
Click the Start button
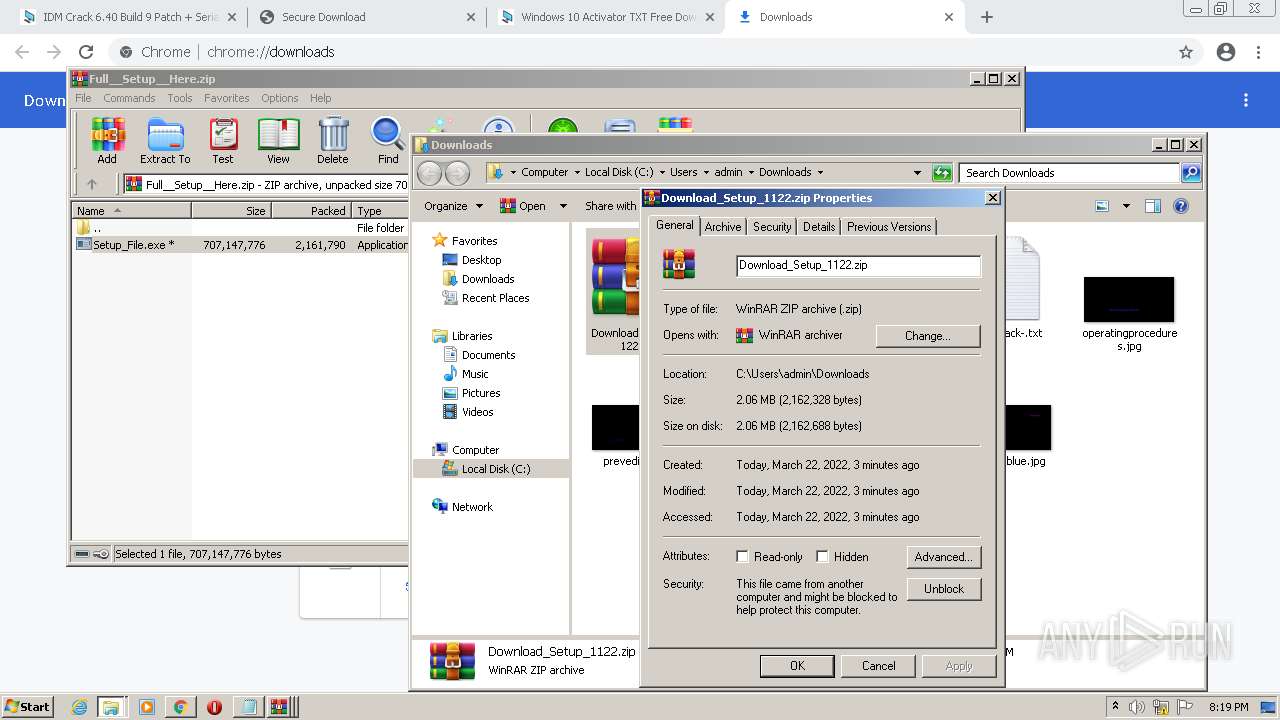point(27,707)
